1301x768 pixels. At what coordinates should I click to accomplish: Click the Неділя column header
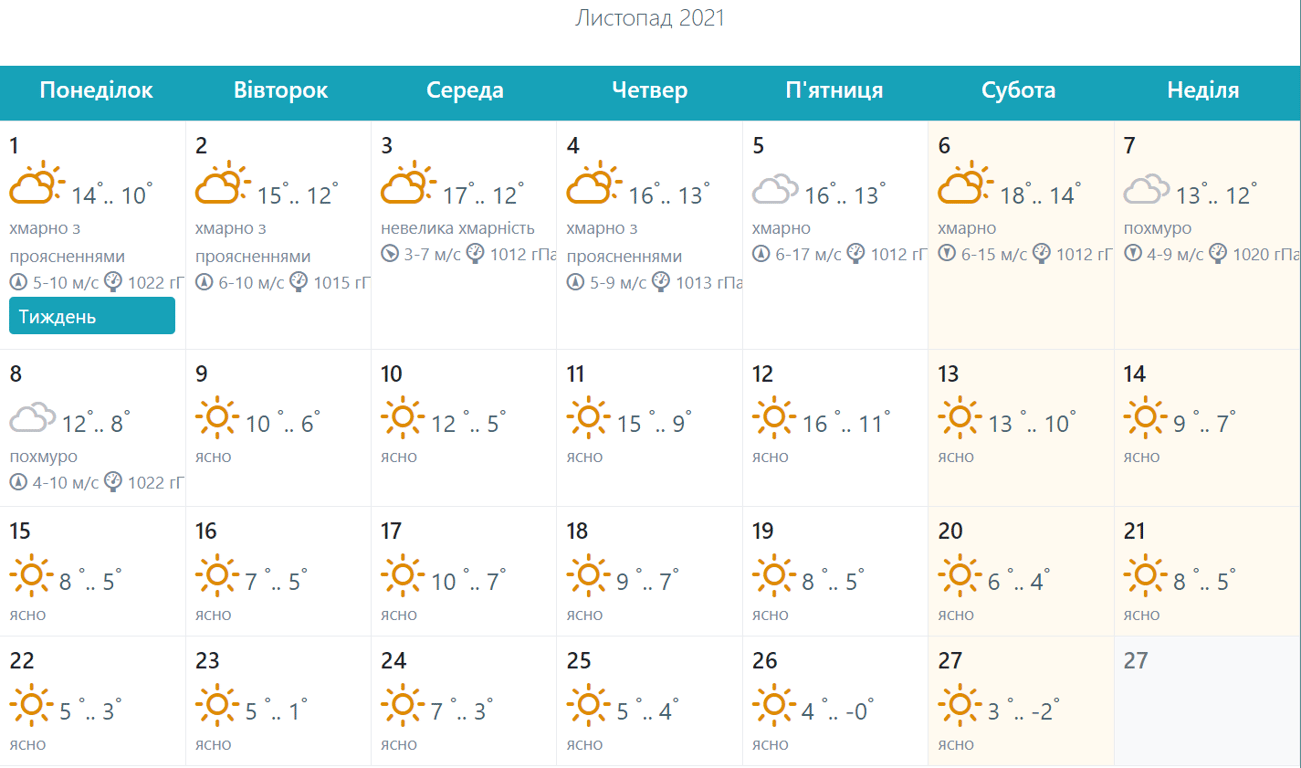click(1203, 91)
